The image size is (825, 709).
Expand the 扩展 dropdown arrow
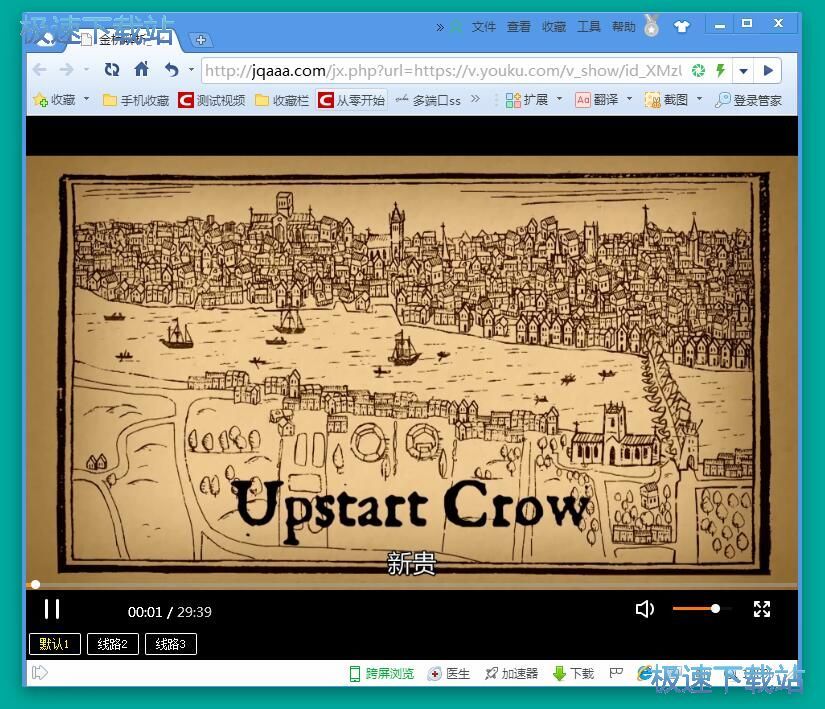(x=559, y=99)
